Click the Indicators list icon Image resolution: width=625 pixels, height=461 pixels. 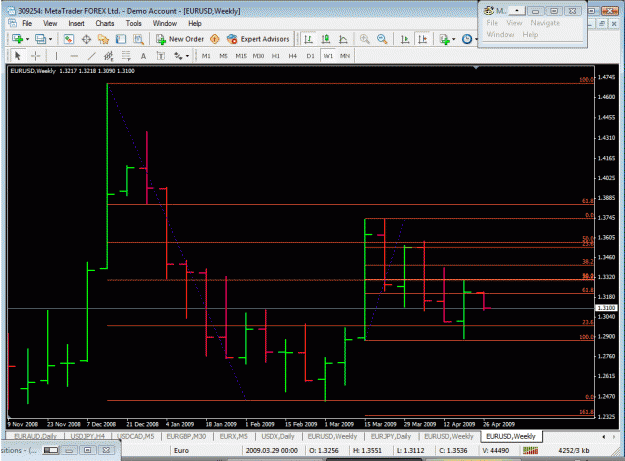point(444,39)
